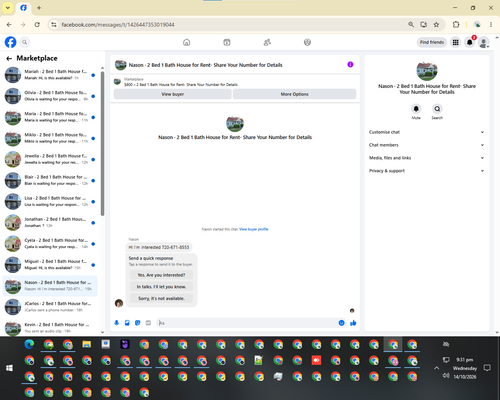
Task: Choose a GIF from the composer
Action: (x=148, y=323)
